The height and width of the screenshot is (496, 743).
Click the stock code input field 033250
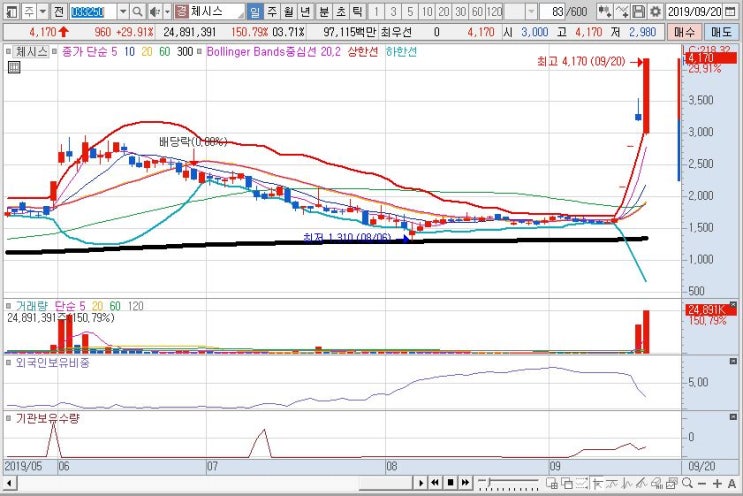(93, 11)
